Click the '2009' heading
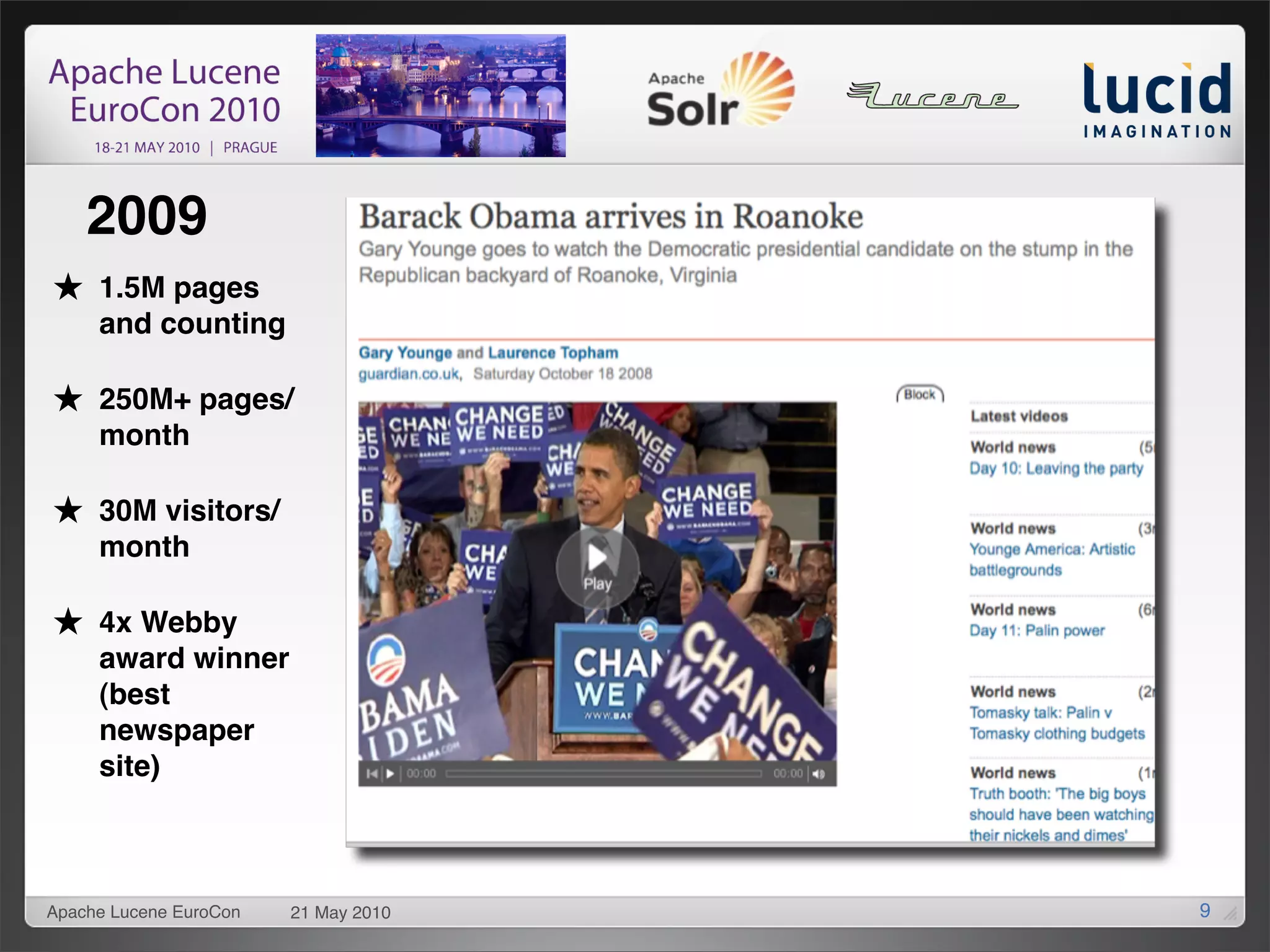 146,215
